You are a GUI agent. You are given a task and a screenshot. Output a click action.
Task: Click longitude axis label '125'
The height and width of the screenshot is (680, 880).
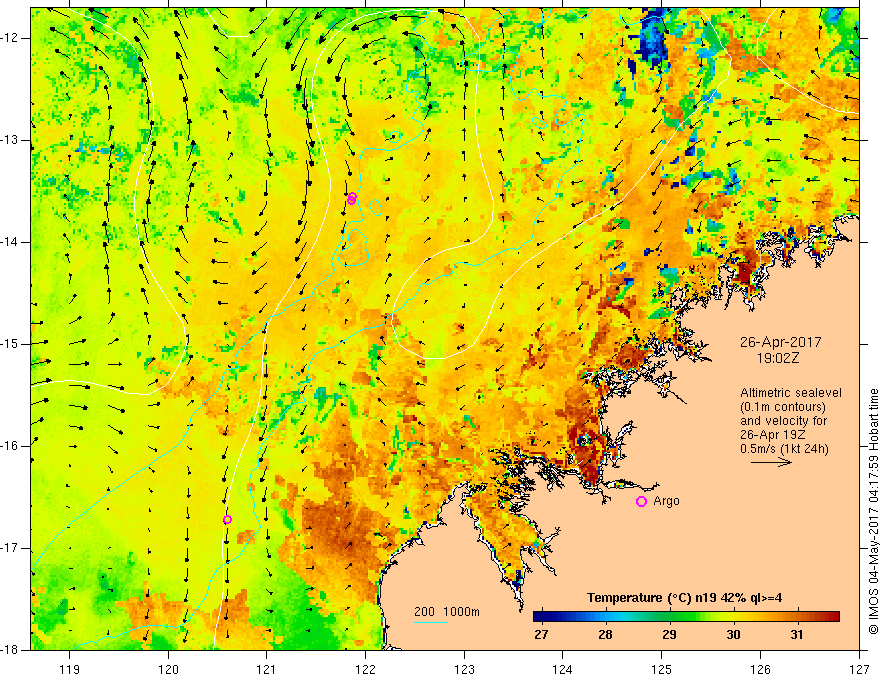tap(662, 669)
